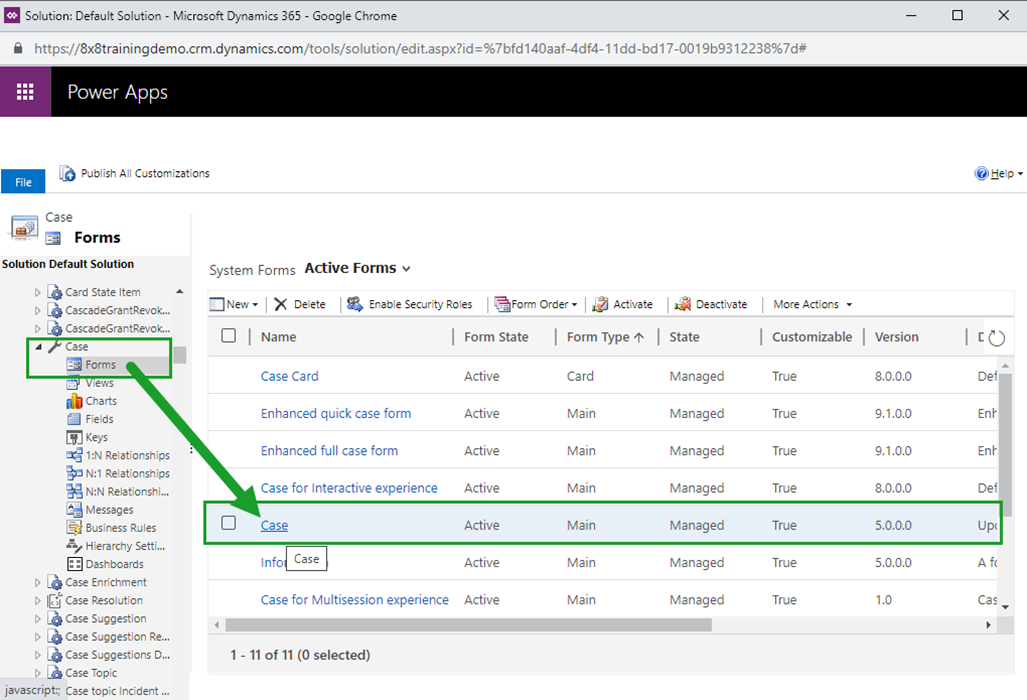This screenshot has height=700, width=1027.
Task: Open the Help menu
Action: click(x=998, y=172)
